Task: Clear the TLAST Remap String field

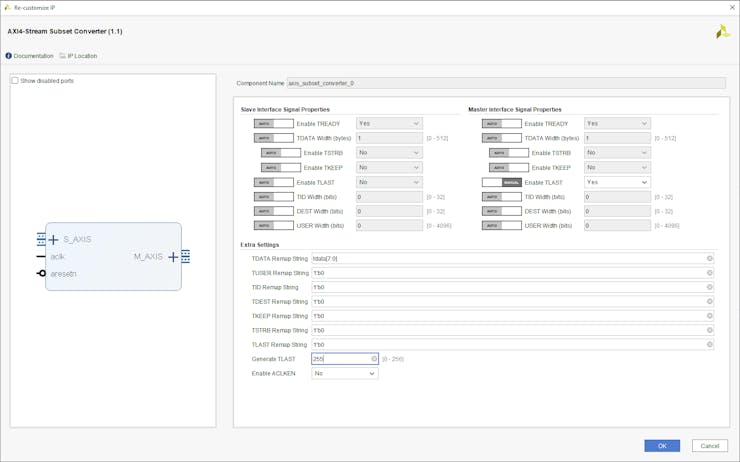Action: 710,345
